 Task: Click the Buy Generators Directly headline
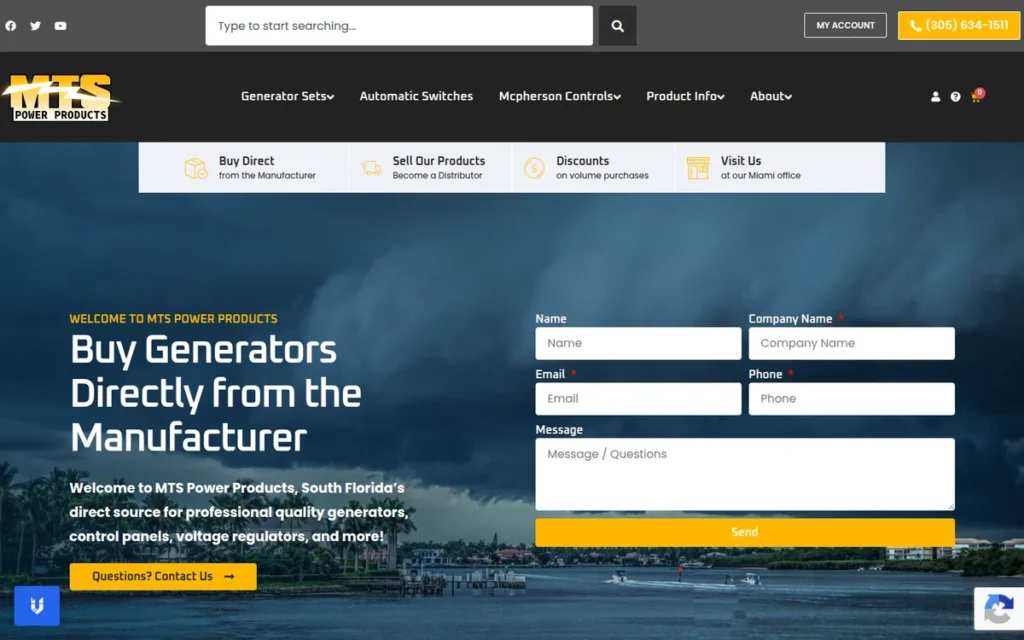[x=216, y=394]
